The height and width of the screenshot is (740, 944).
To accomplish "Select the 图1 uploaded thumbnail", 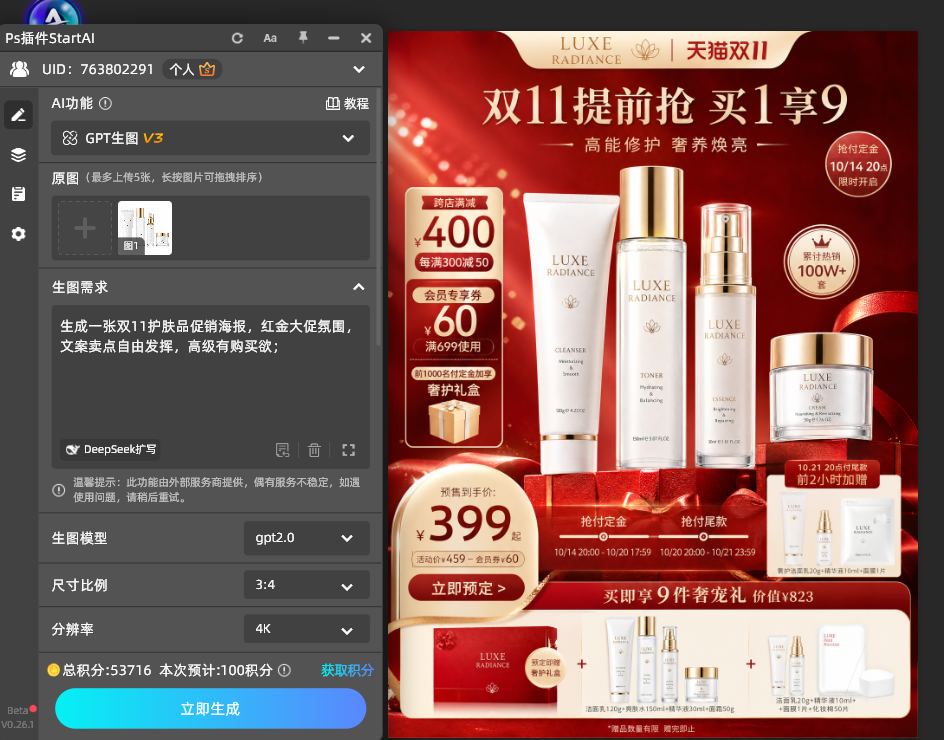I will (x=144, y=228).
